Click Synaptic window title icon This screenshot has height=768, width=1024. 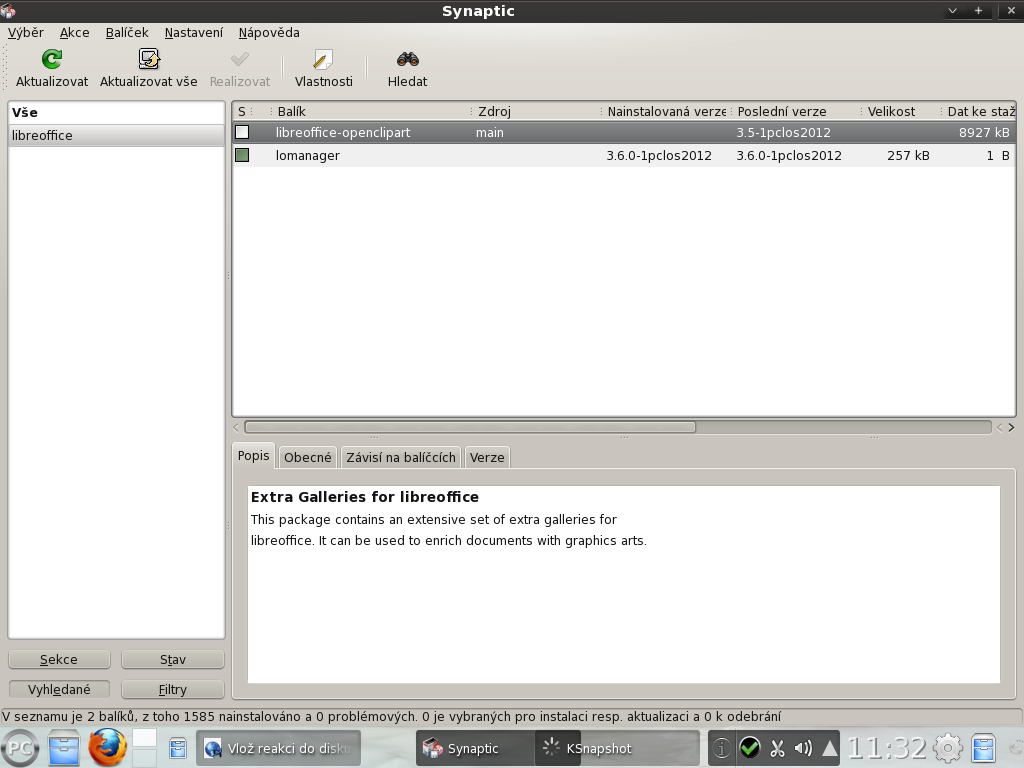[x=8, y=11]
